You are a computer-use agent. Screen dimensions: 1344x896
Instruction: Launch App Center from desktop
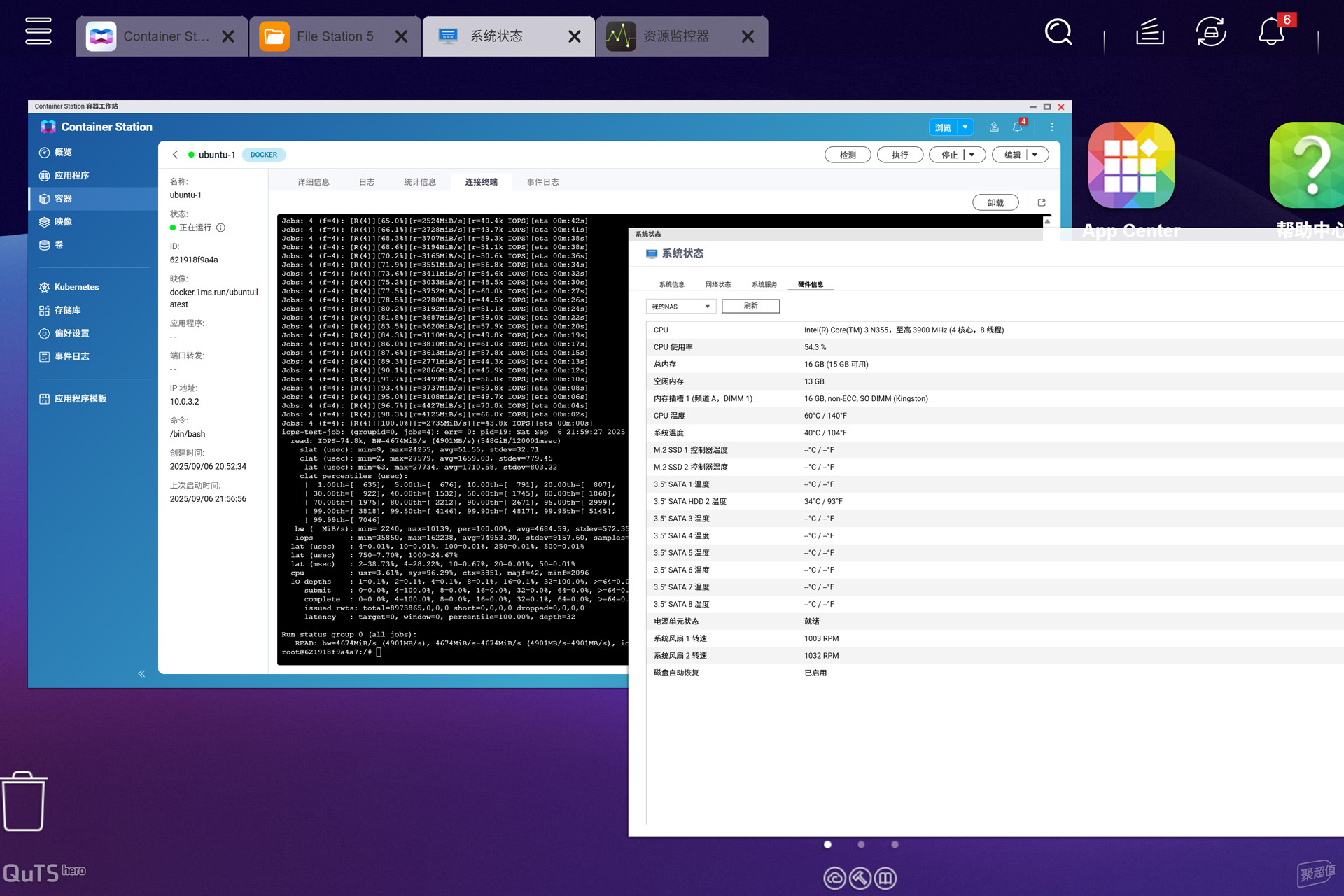(1131, 166)
